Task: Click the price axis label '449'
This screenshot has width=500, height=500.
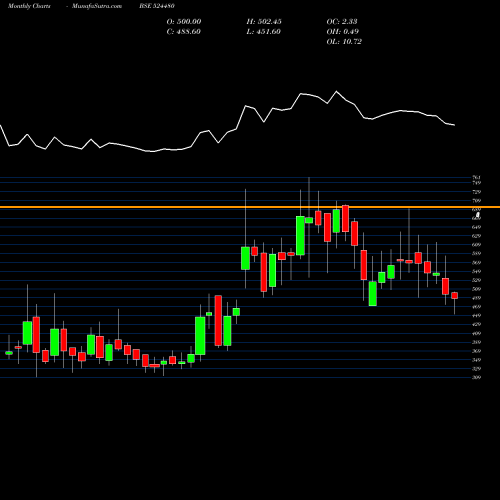Action: 477,315
